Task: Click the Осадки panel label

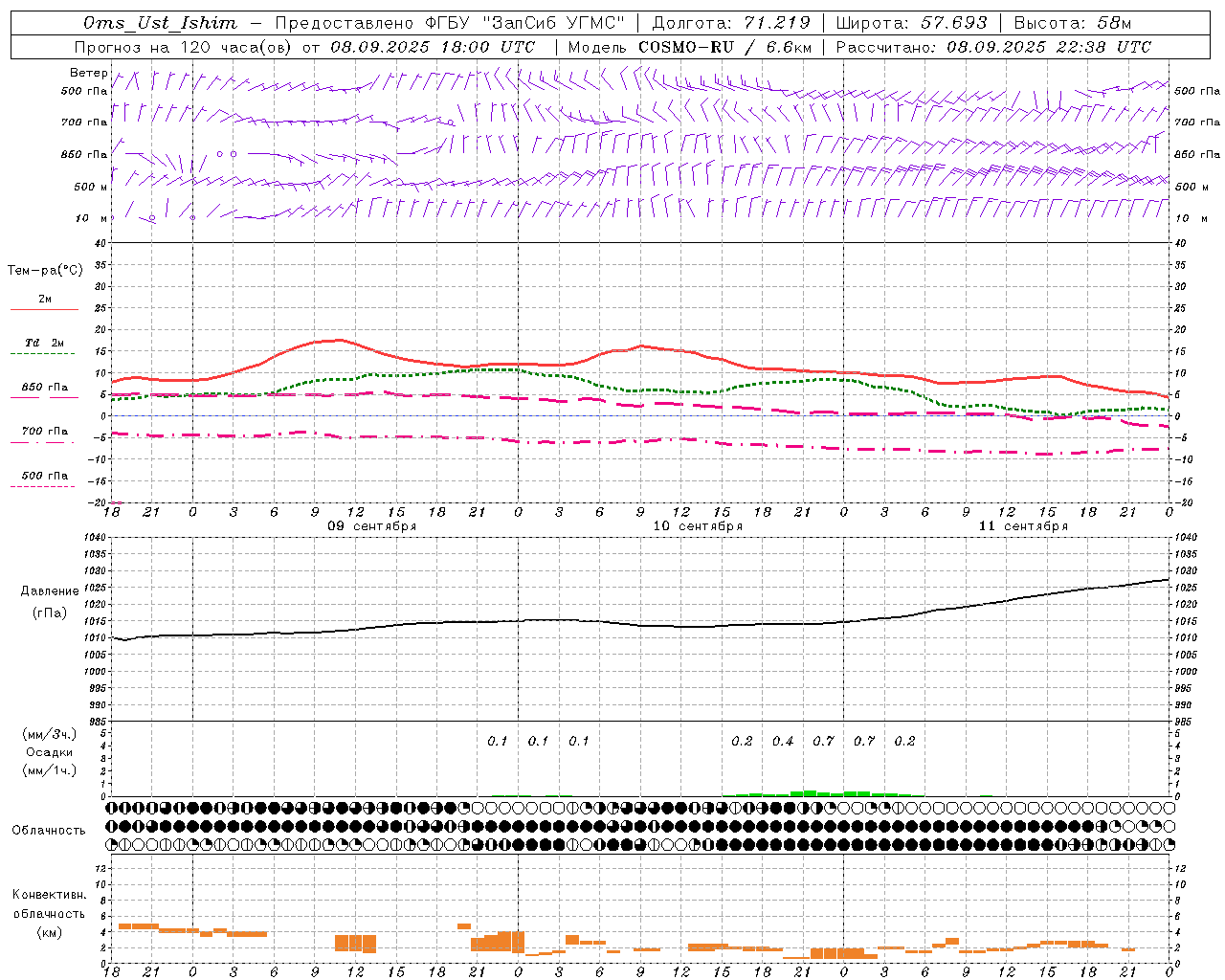Action: (x=50, y=752)
